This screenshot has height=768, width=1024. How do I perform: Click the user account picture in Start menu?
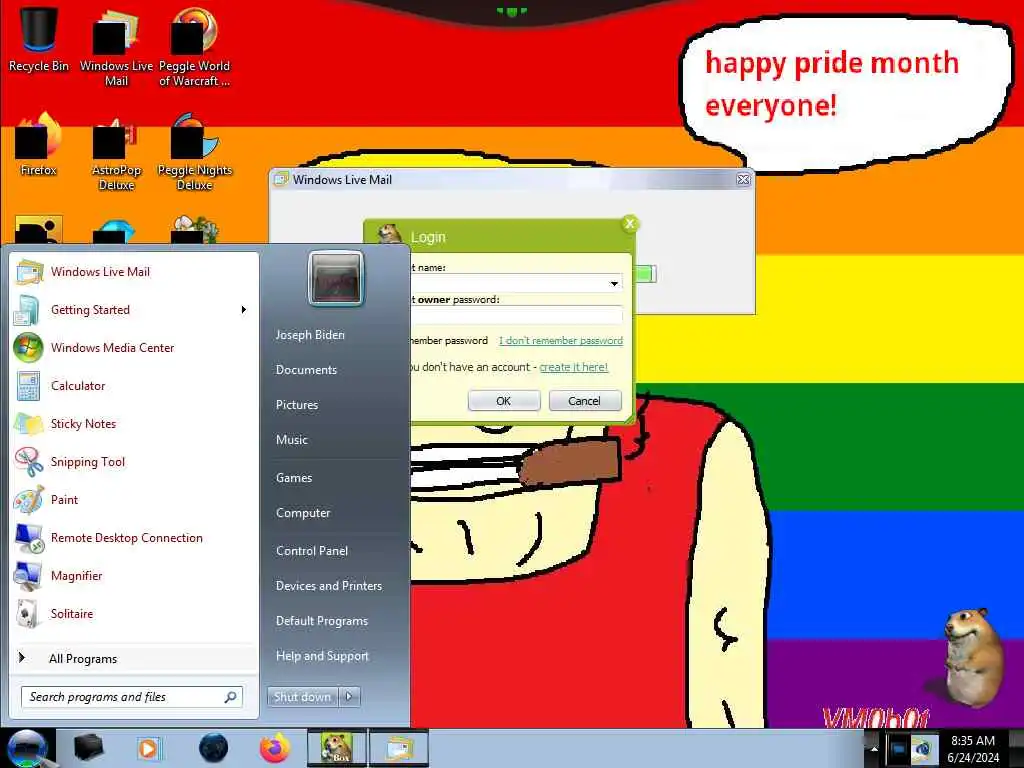(x=336, y=278)
